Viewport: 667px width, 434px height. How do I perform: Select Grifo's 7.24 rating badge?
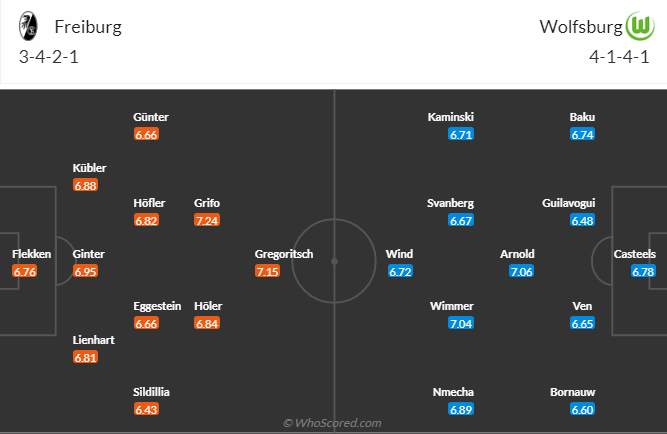tap(207, 220)
